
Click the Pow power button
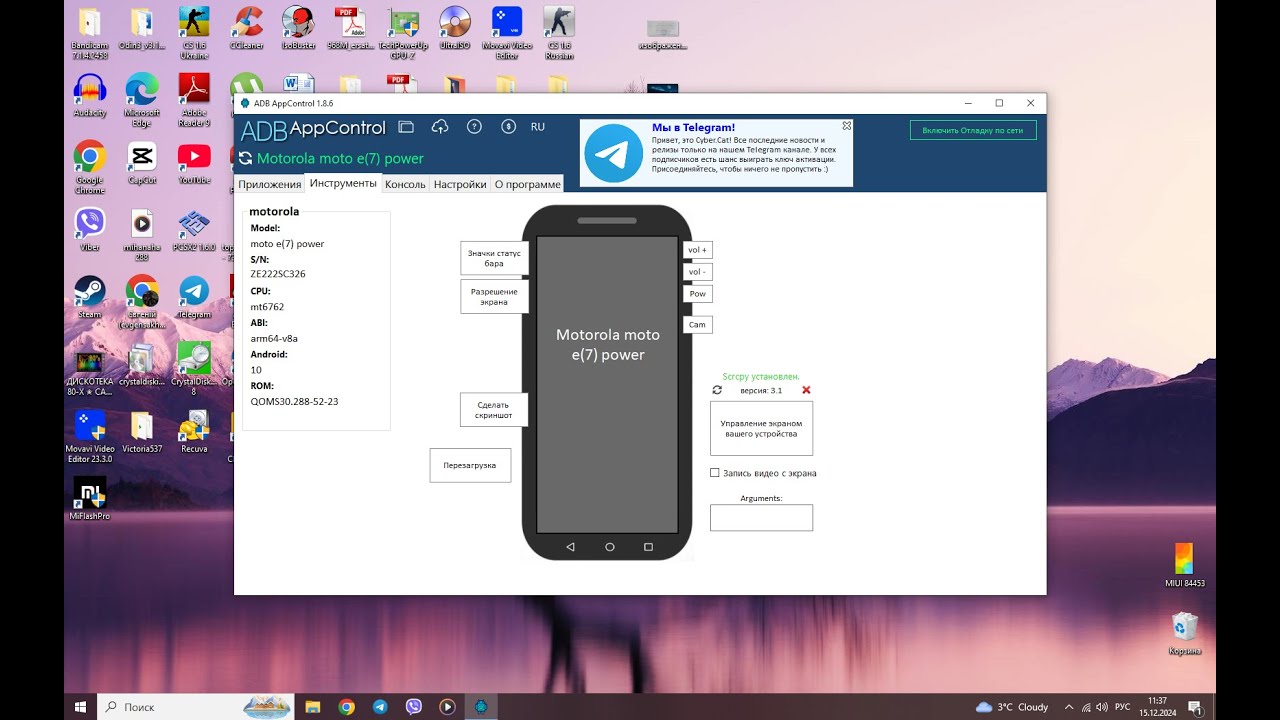697,293
